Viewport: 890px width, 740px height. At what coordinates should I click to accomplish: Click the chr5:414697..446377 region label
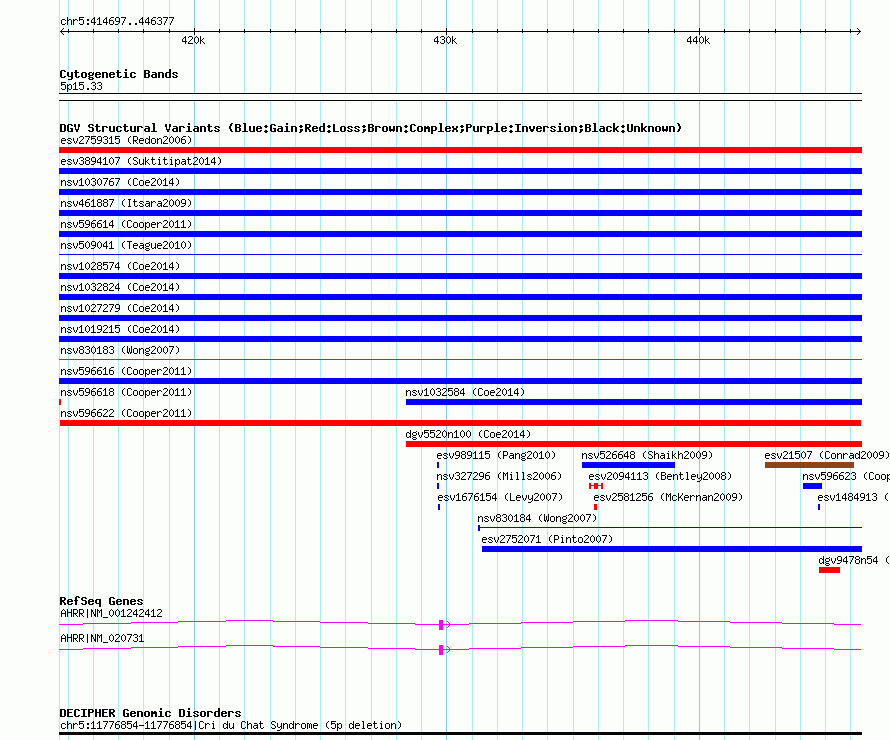(117, 21)
